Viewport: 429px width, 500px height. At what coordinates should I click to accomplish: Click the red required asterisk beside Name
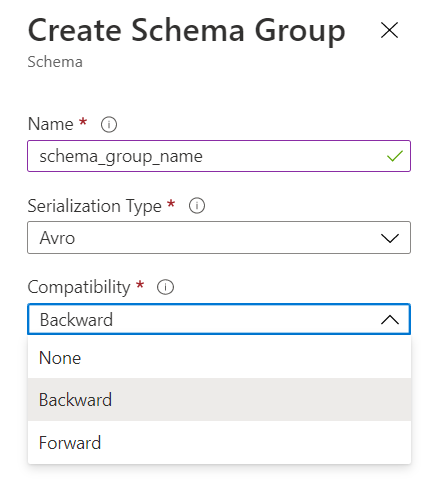click(83, 122)
